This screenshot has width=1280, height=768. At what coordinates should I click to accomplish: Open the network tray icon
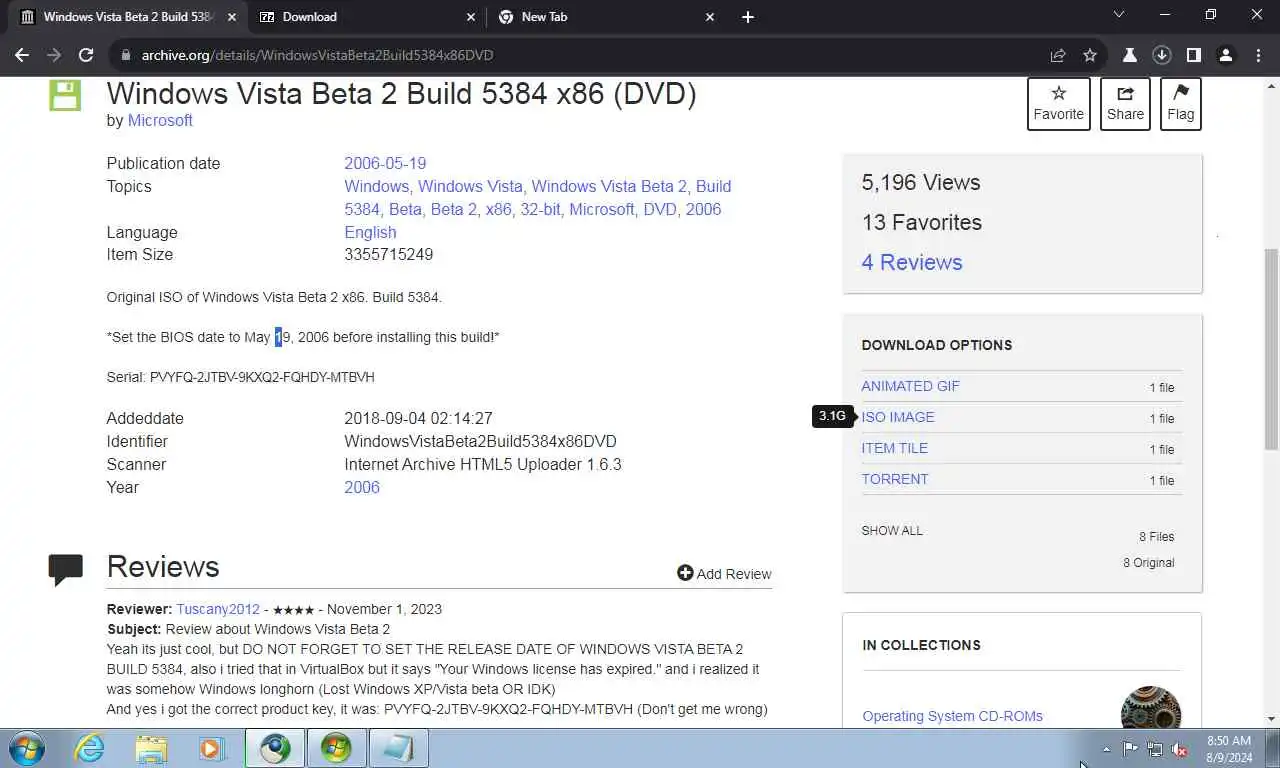pos(1155,749)
